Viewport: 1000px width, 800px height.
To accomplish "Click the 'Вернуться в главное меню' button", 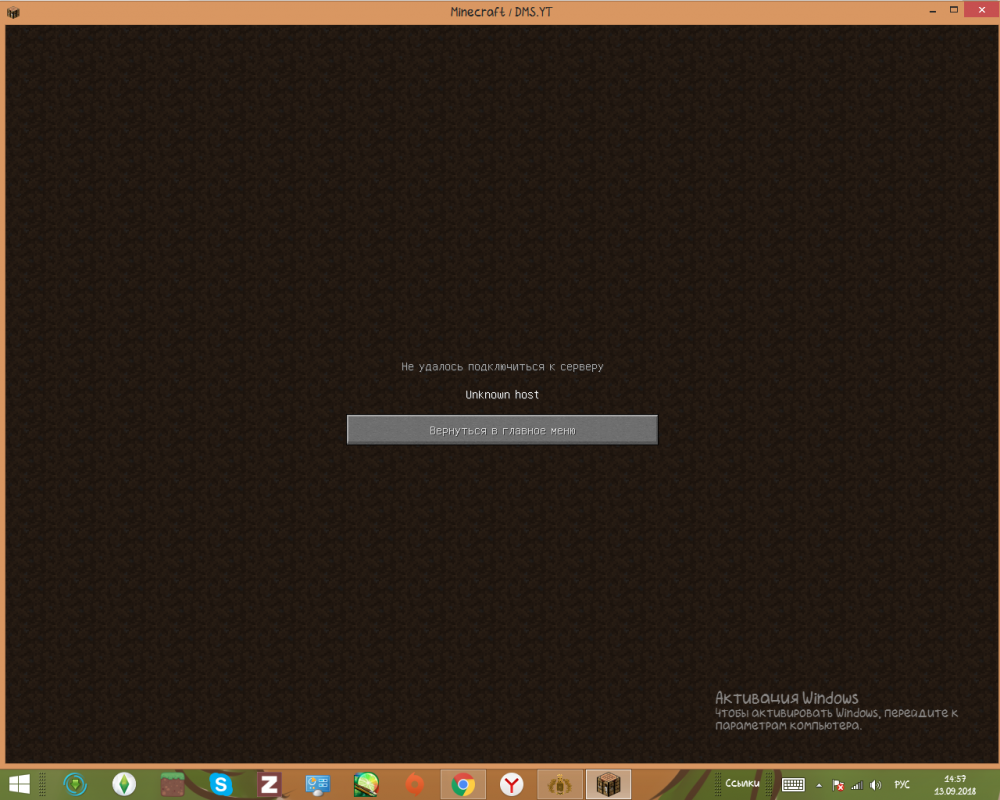I will coord(502,430).
